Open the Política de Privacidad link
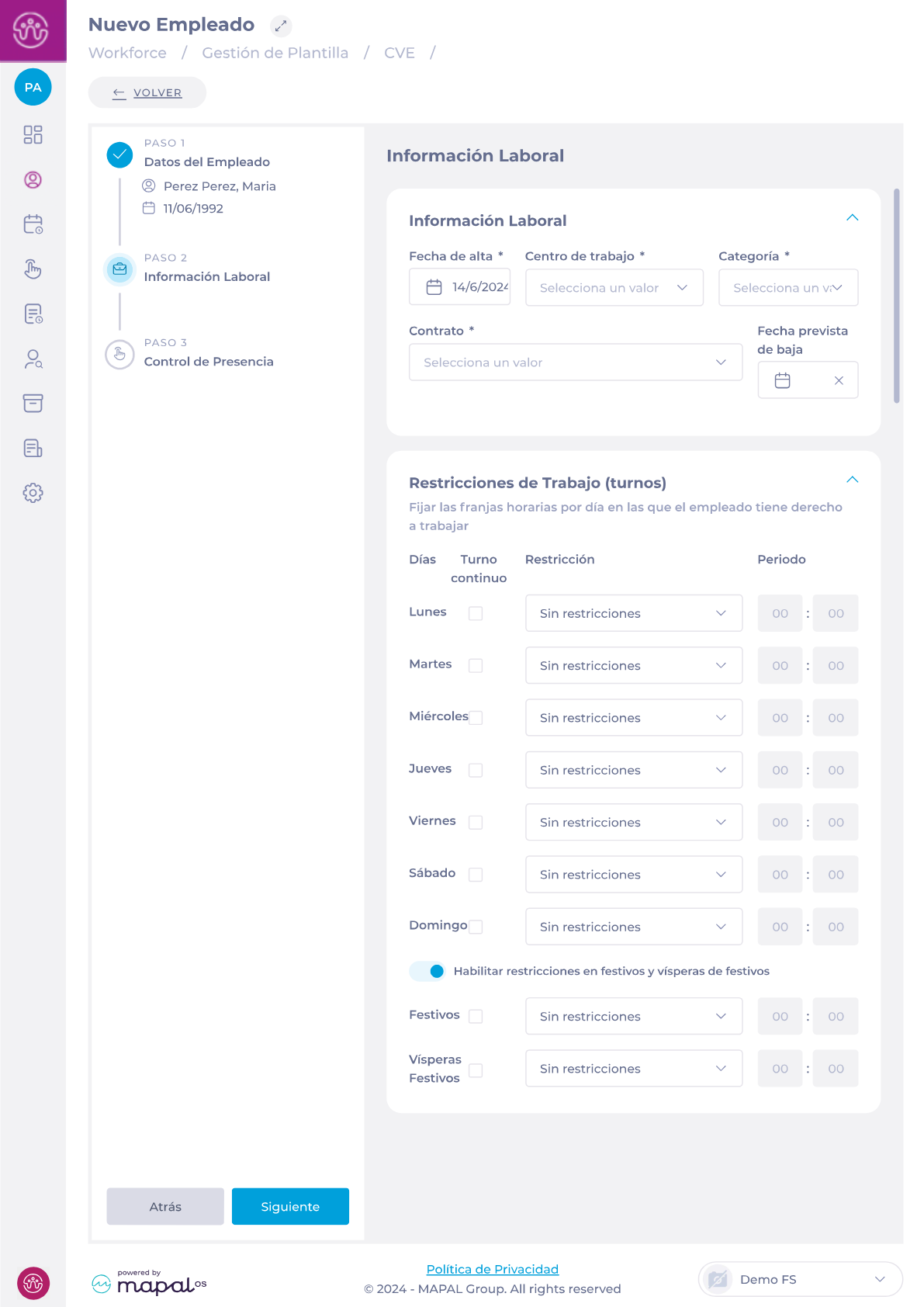 coord(492,1269)
